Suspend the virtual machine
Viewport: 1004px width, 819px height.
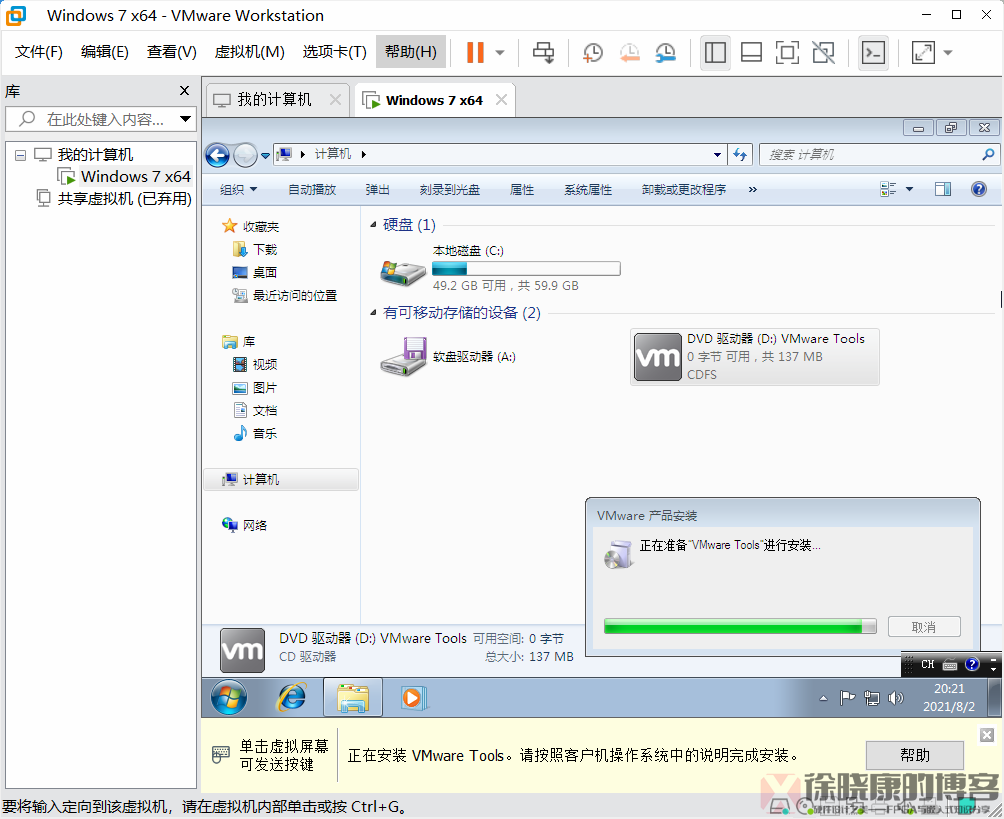(x=478, y=52)
